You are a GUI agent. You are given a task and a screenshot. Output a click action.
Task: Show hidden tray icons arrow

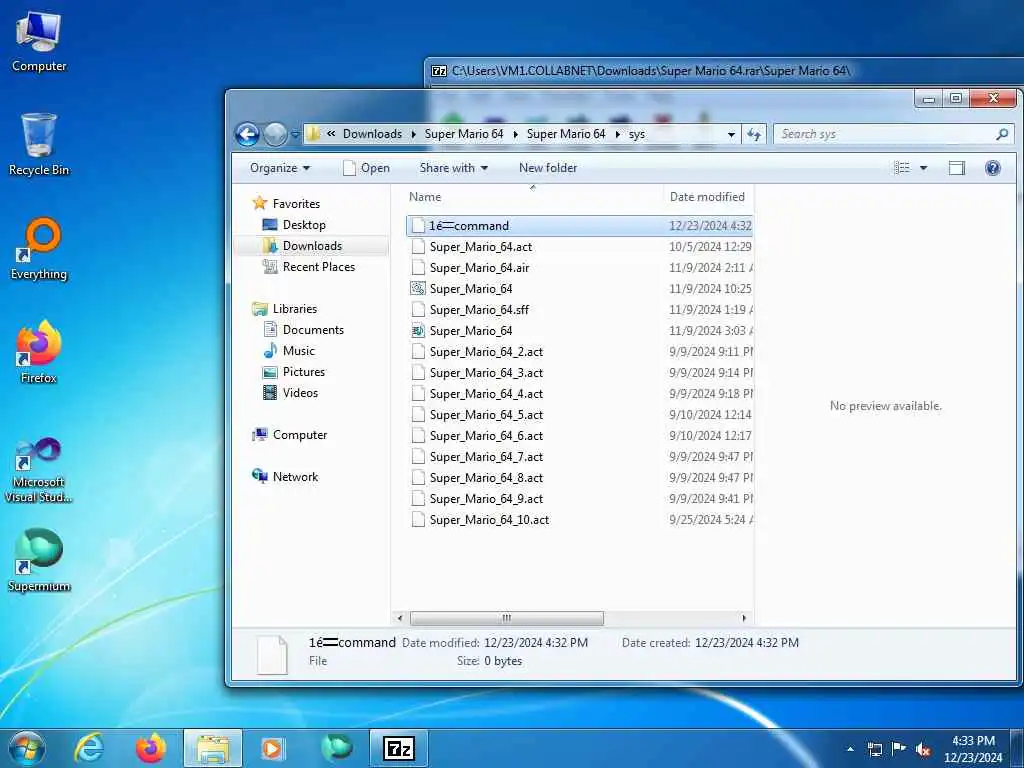(x=850, y=750)
